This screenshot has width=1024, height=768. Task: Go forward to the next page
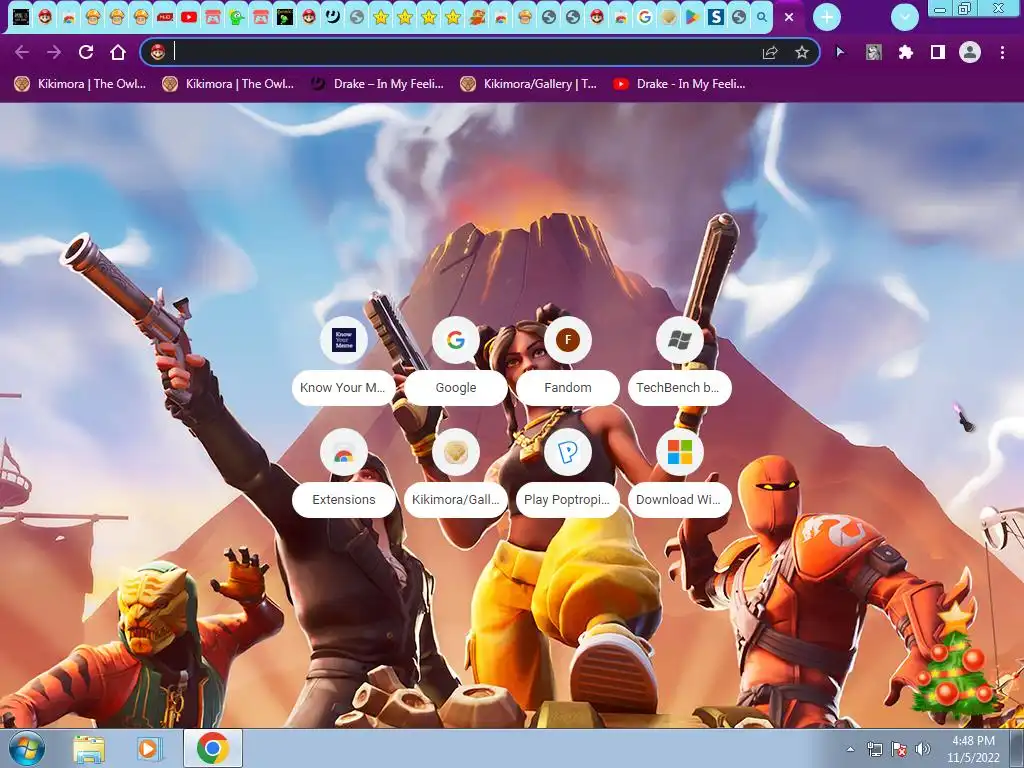click(x=54, y=52)
